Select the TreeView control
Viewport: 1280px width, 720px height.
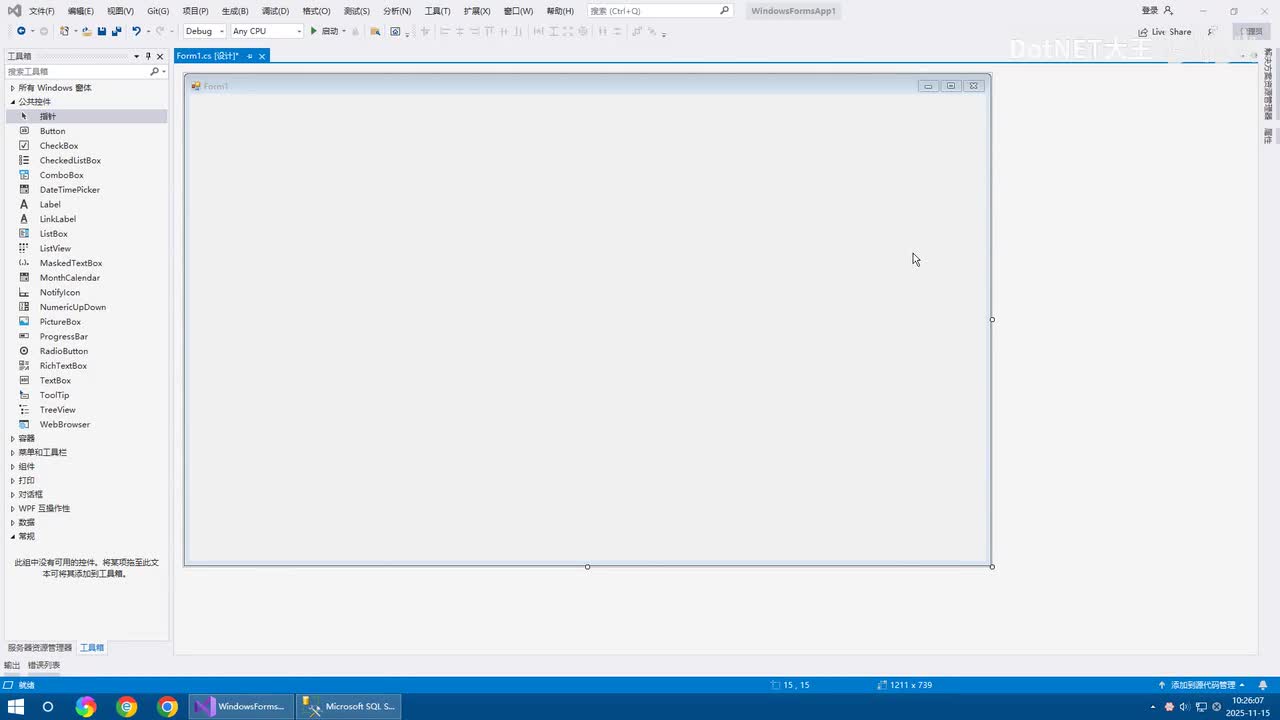click(x=86, y=410)
